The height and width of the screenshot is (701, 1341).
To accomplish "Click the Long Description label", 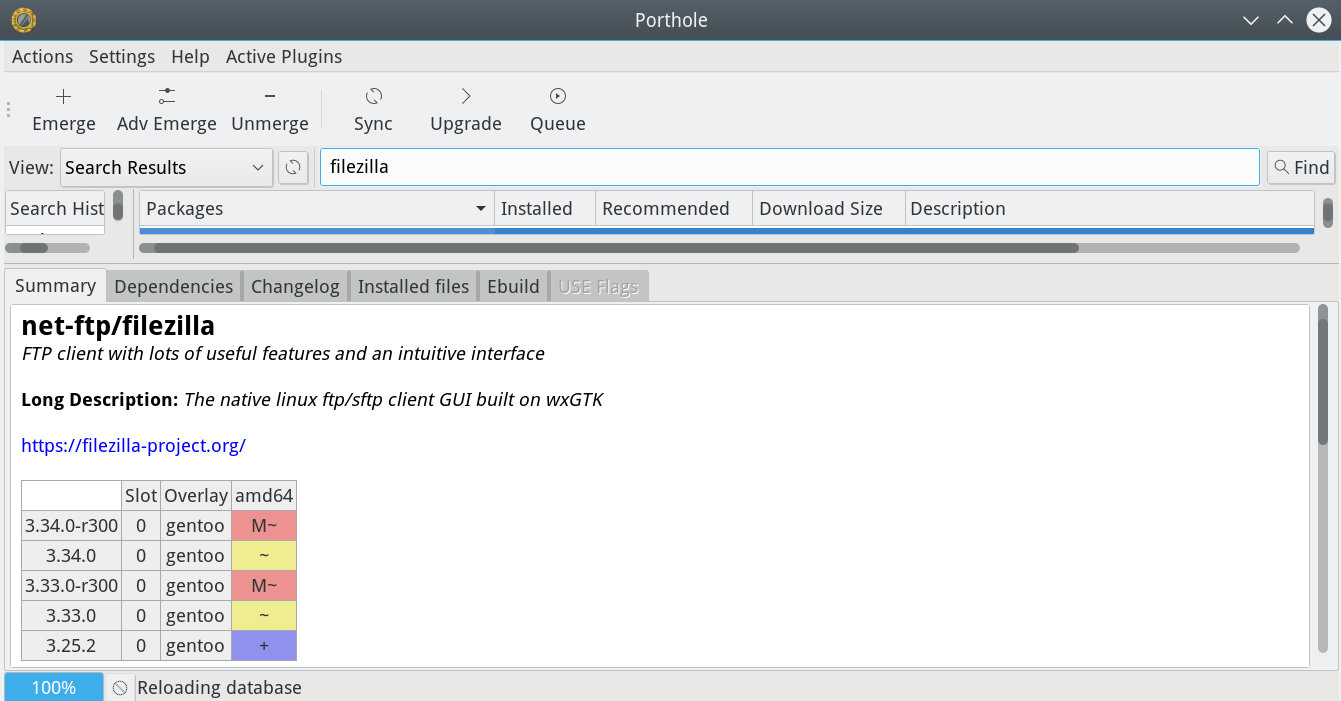I will [x=100, y=400].
